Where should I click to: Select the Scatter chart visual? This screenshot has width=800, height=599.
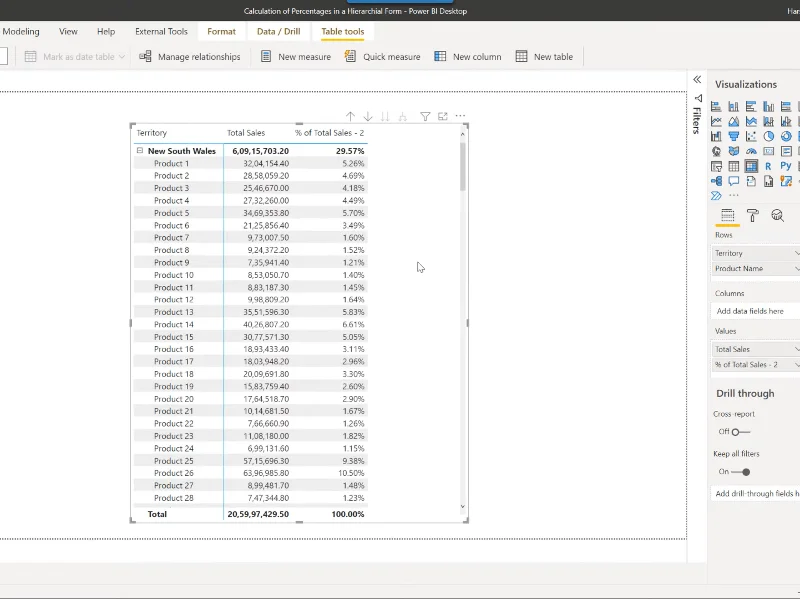[751, 136]
